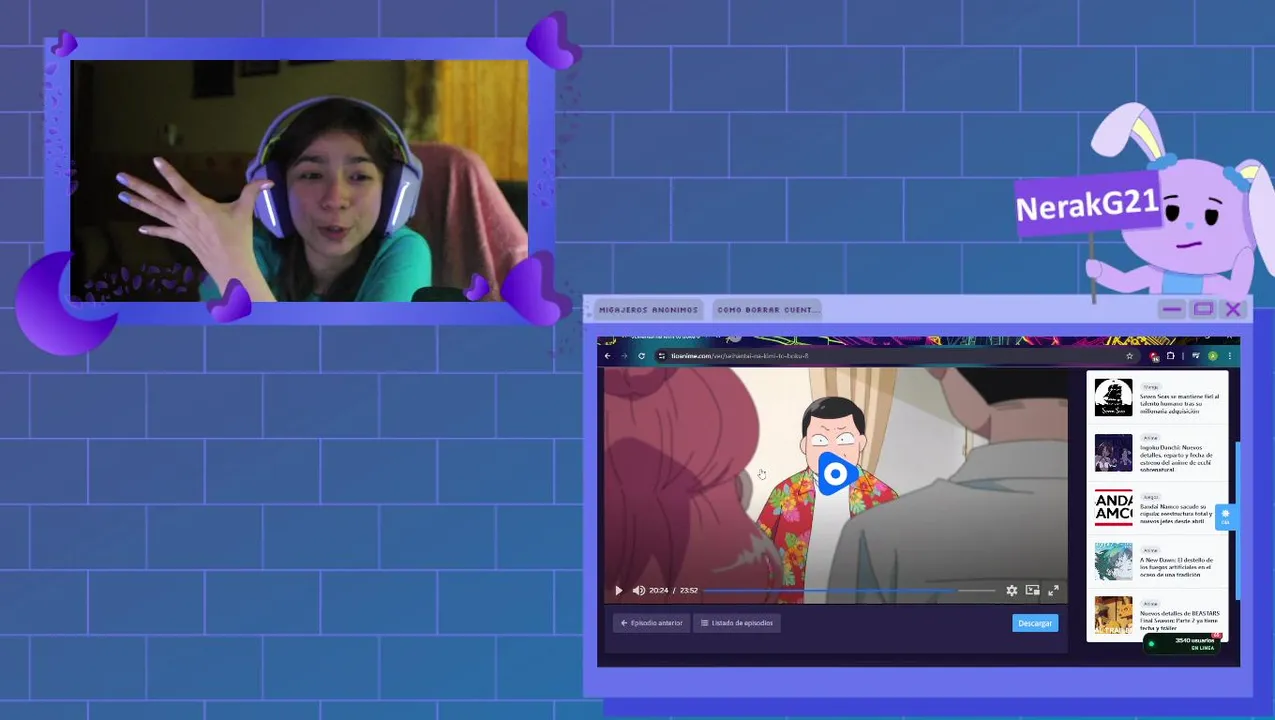Open the Ingoku Danchi news thumbnail
The width and height of the screenshot is (1275, 720).
tap(1113, 452)
